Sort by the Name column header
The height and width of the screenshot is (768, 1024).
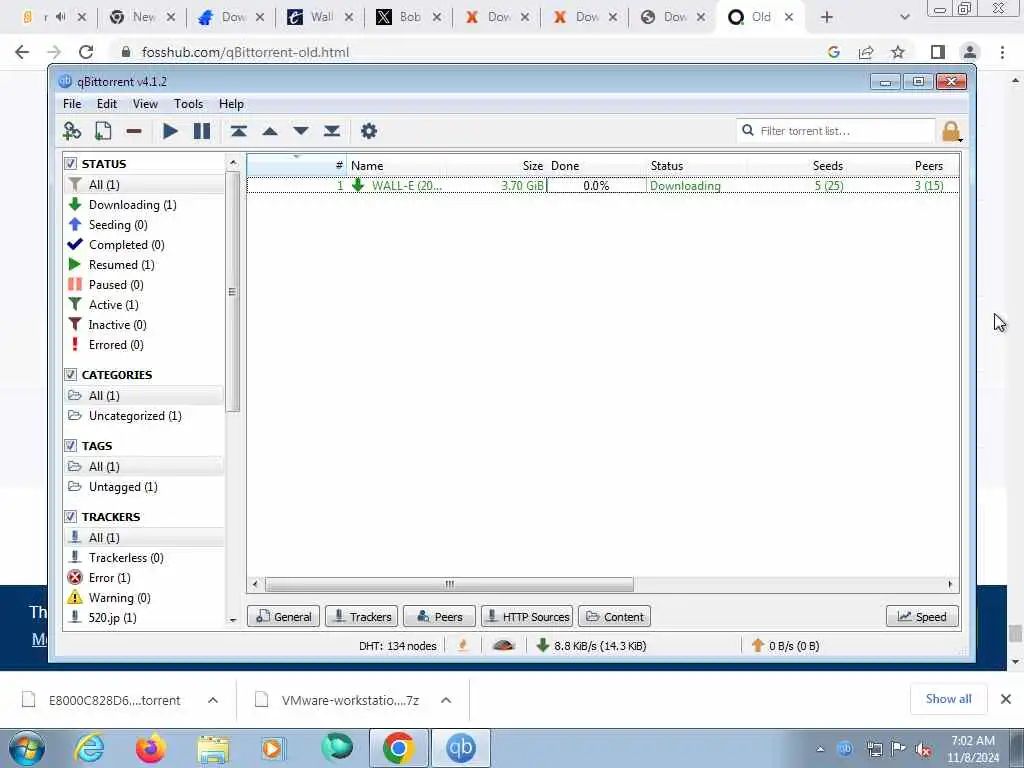pos(367,166)
